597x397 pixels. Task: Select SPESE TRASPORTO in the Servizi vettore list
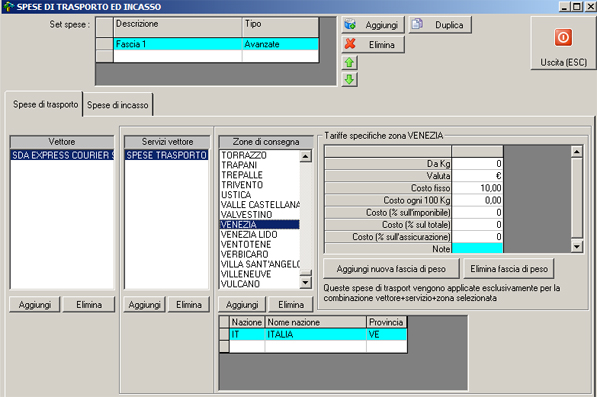[x=166, y=155]
